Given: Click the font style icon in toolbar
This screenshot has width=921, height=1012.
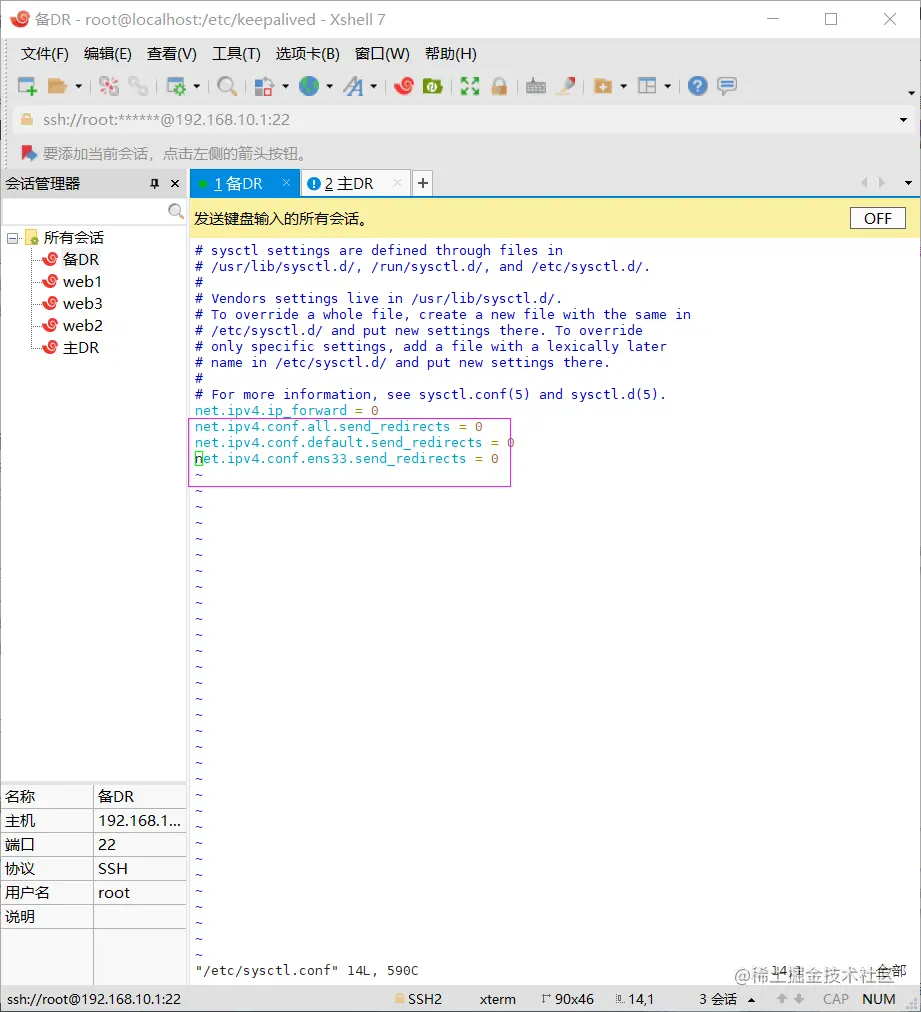Looking at the screenshot, I should 353,86.
